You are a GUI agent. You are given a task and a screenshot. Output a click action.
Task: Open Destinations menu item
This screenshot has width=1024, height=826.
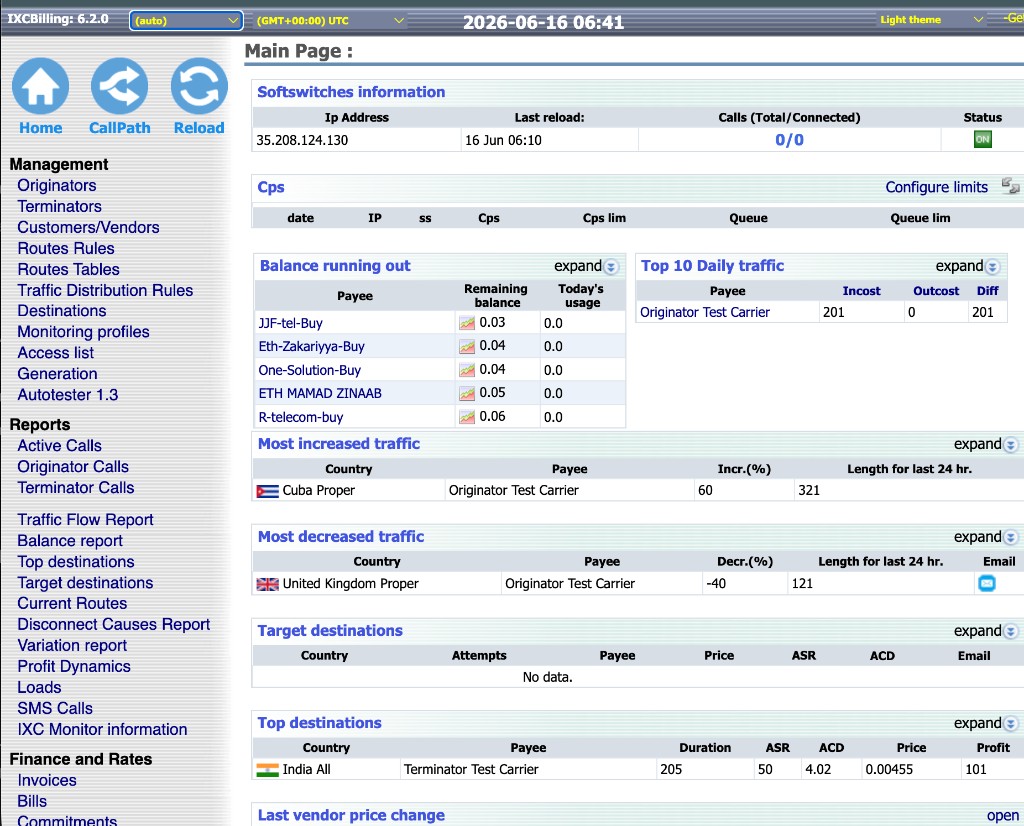click(62, 311)
